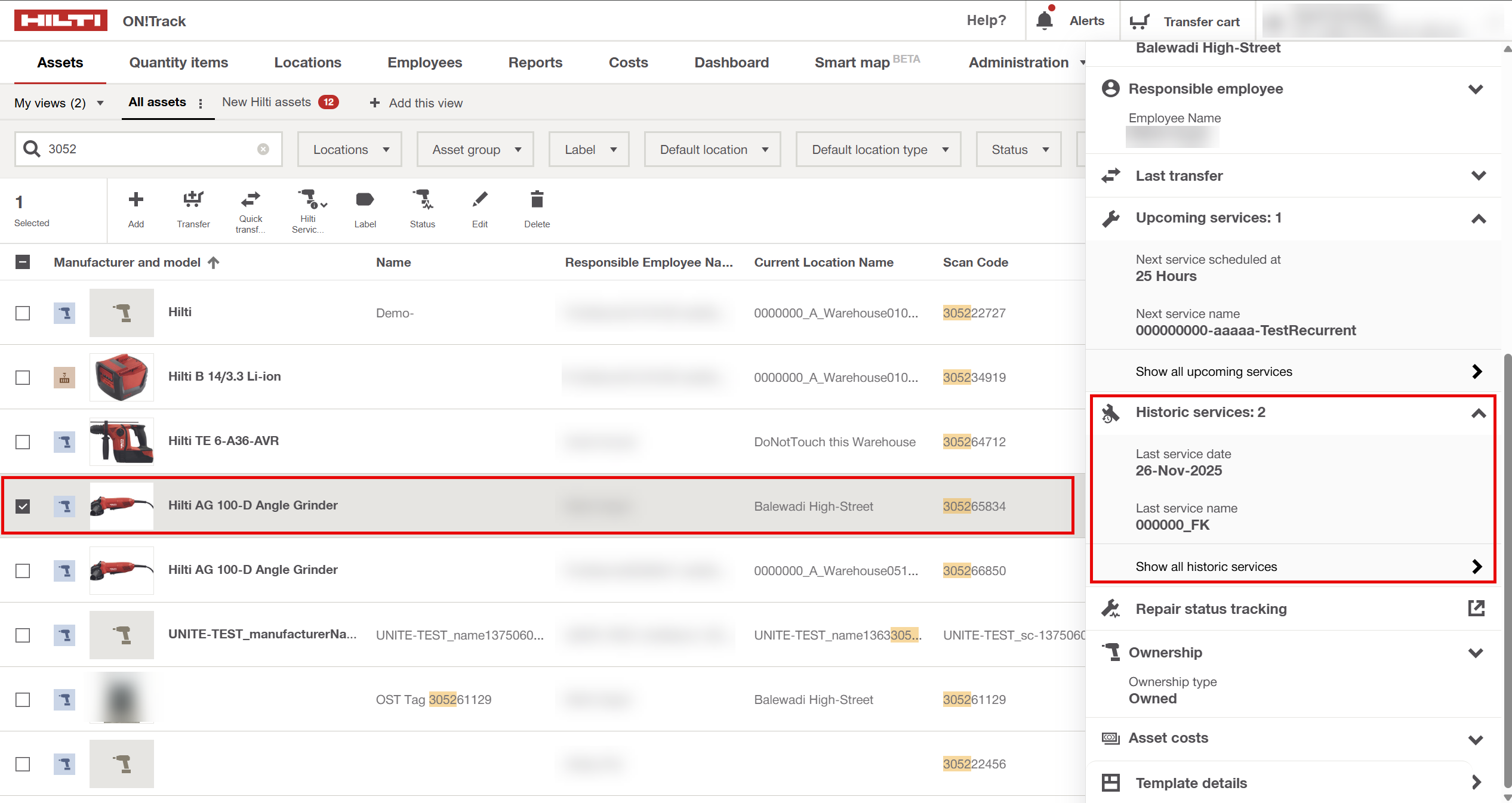Delete selected asset with trash icon

pyautogui.click(x=537, y=200)
